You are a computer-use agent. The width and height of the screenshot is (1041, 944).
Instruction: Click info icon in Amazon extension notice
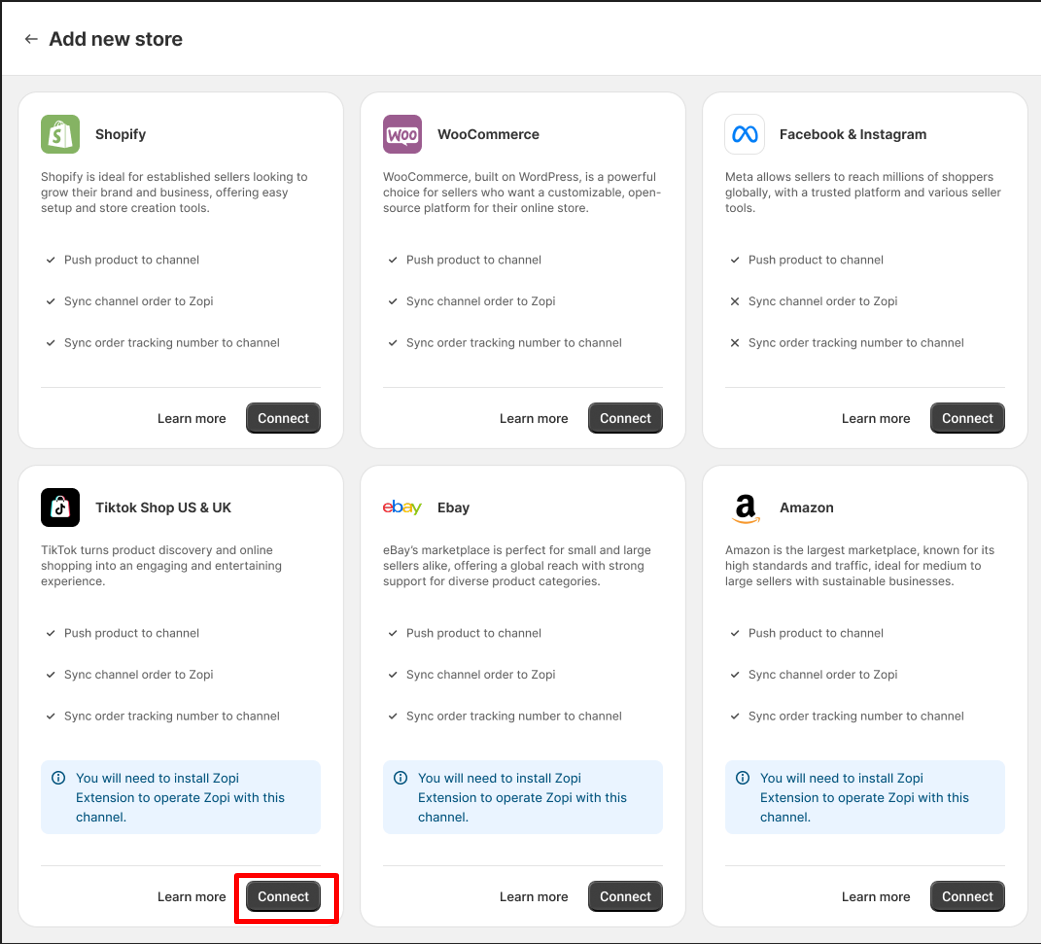[x=743, y=777]
